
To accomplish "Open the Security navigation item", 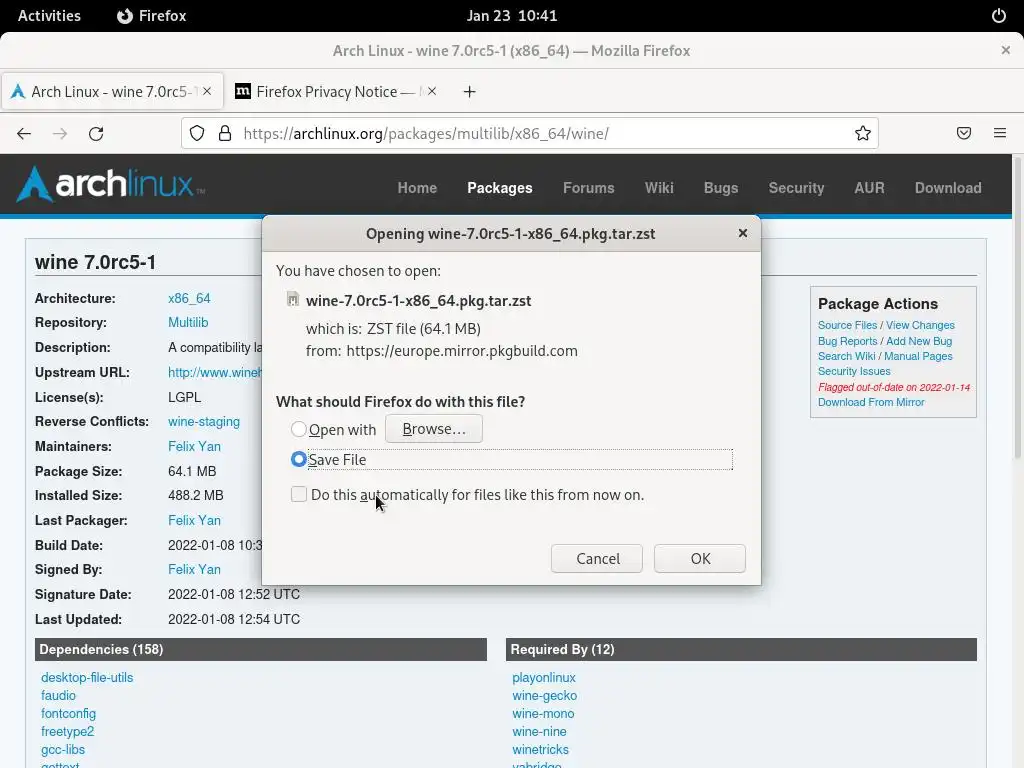I will tap(796, 188).
